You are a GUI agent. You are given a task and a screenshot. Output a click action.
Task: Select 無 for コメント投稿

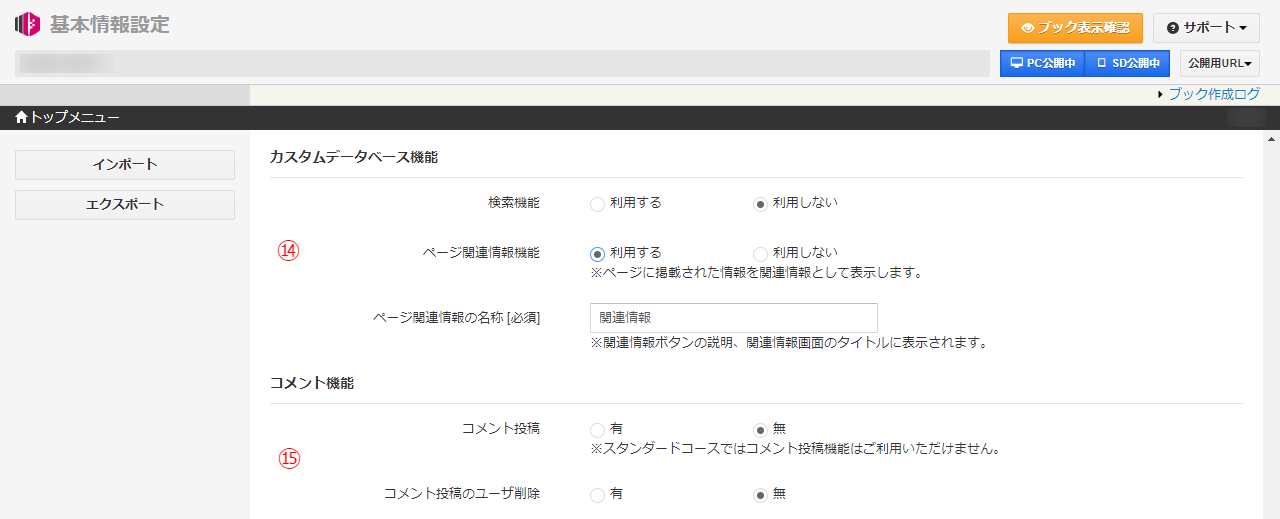coord(760,430)
